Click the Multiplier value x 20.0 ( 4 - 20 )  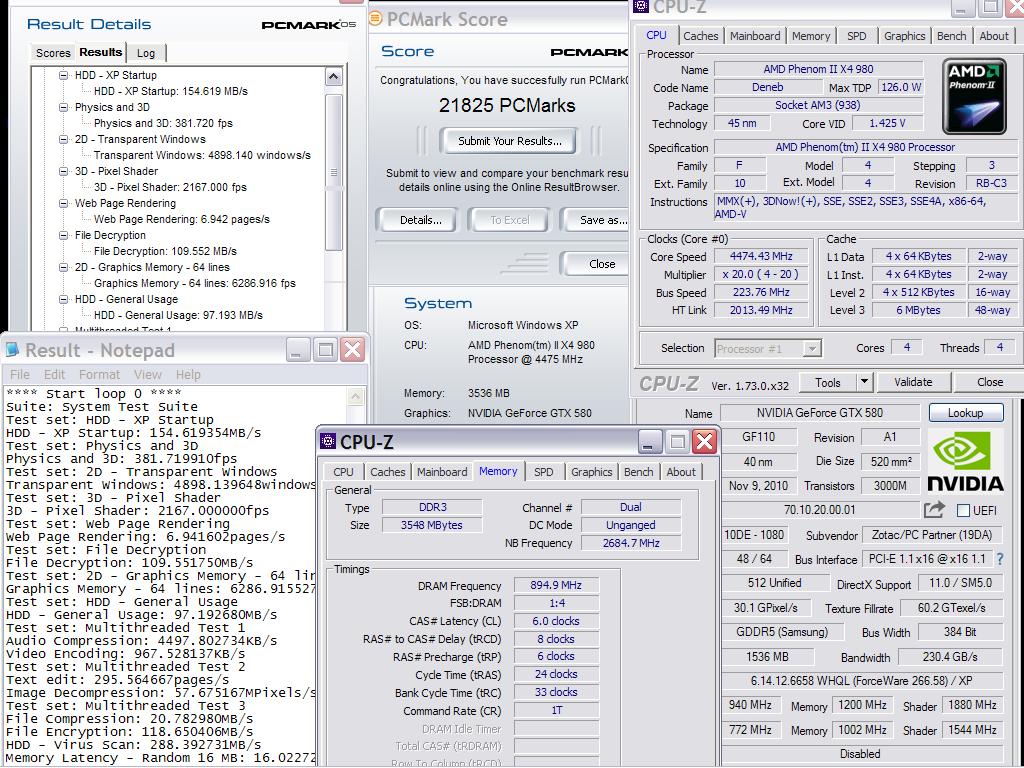(x=761, y=274)
